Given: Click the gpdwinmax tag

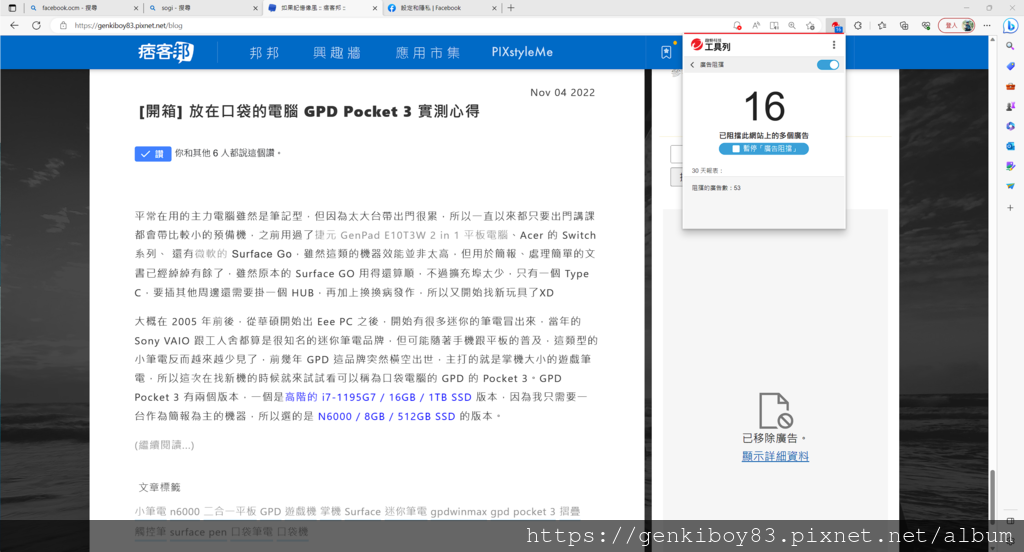Looking at the screenshot, I should (459, 511).
